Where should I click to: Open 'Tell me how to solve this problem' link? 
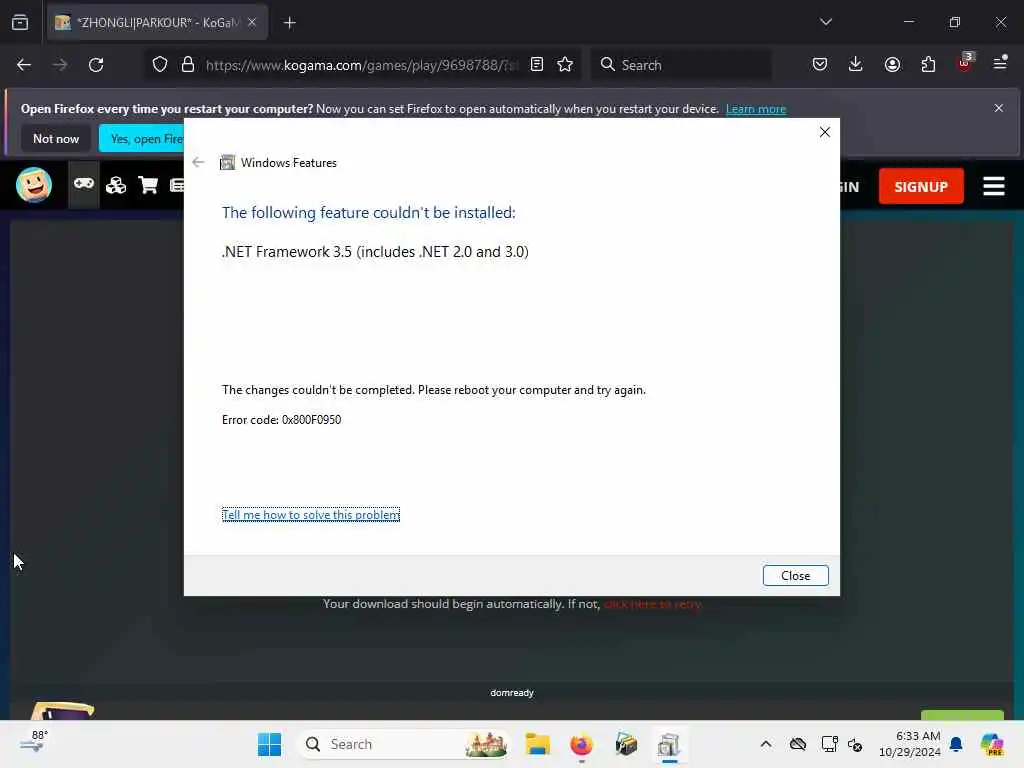pyautogui.click(x=311, y=515)
